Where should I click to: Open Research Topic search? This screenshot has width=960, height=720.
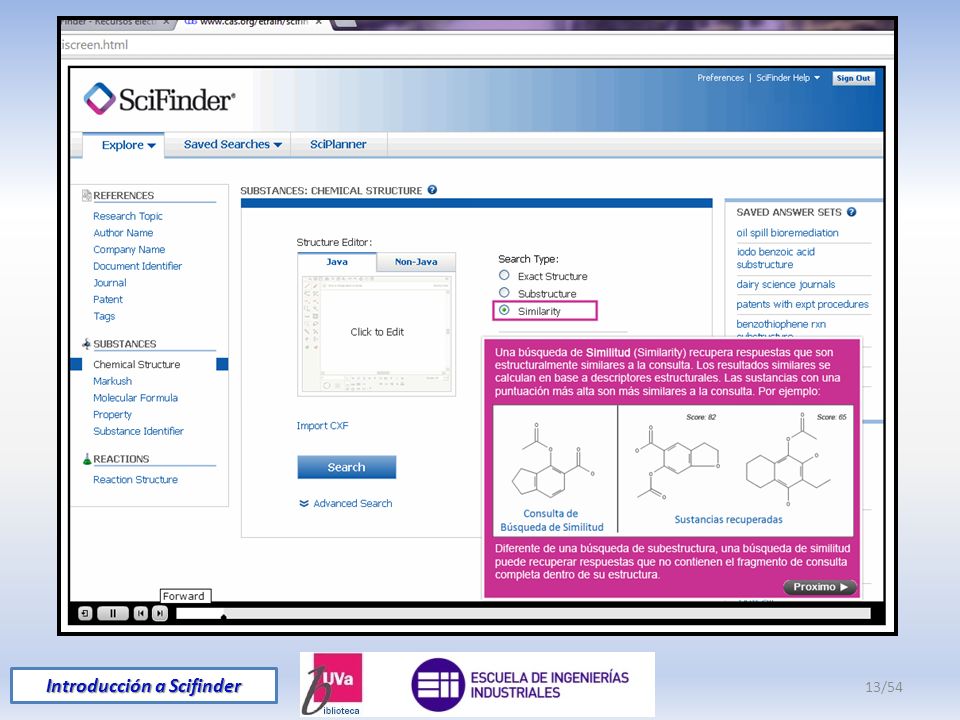pyautogui.click(x=128, y=216)
